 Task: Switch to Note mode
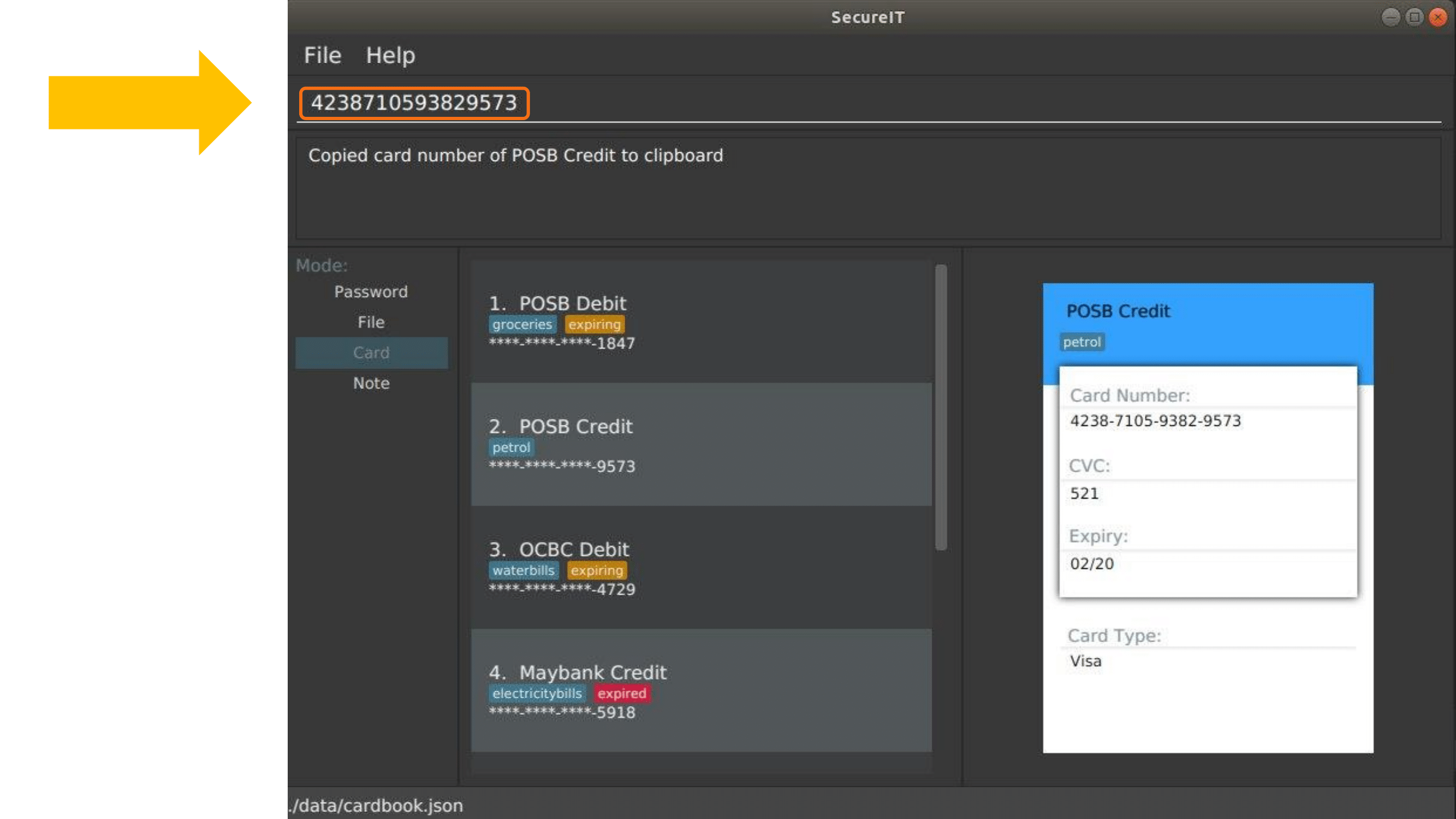point(371,383)
